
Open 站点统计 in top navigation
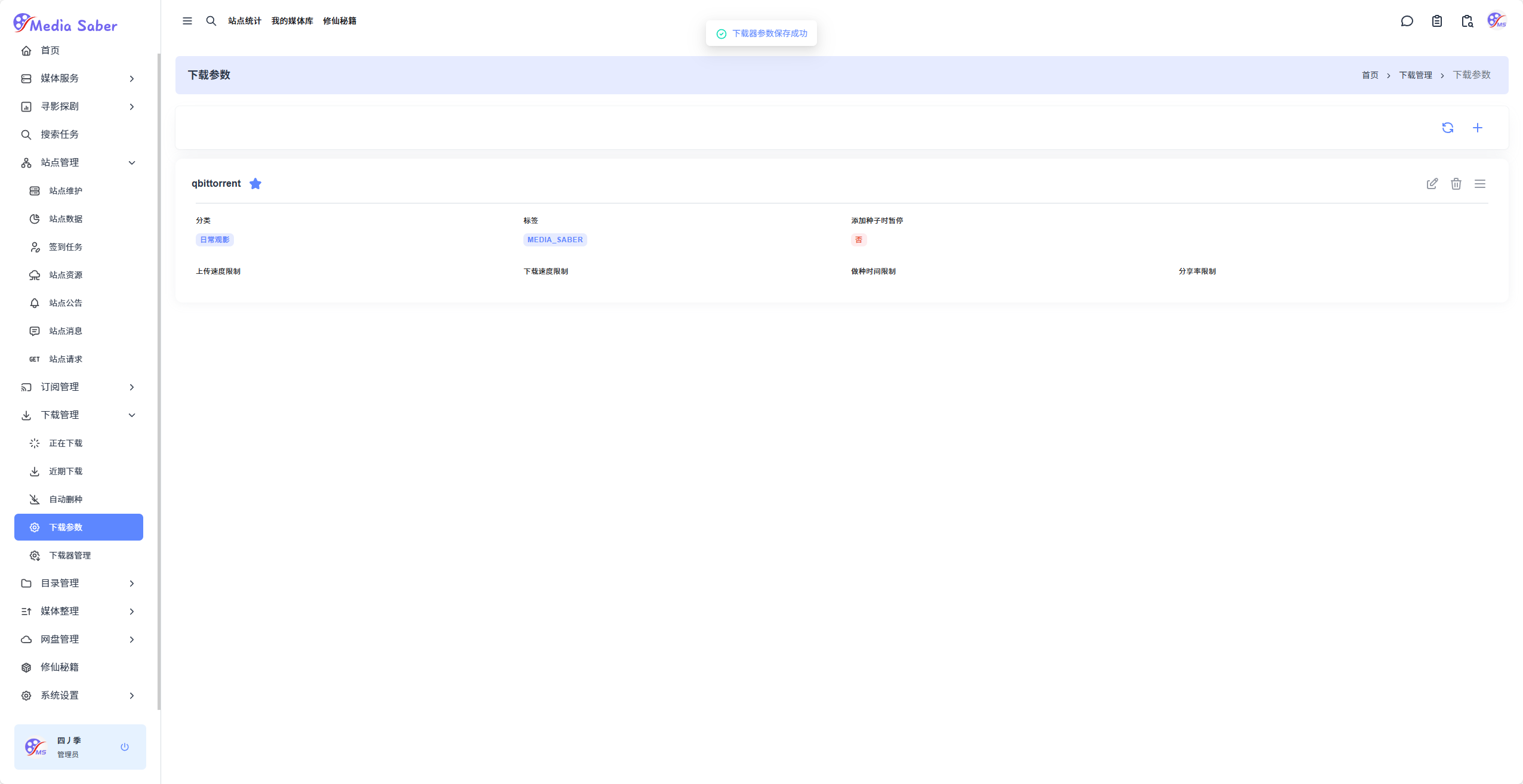(245, 21)
